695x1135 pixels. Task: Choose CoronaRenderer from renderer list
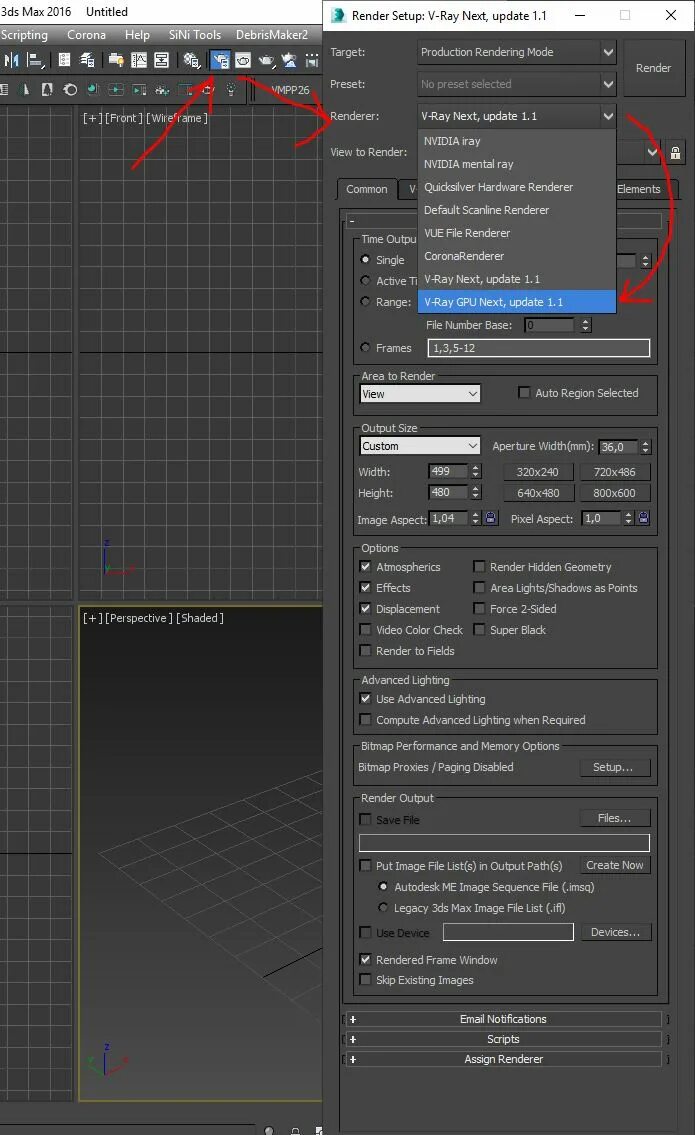tap(517, 256)
